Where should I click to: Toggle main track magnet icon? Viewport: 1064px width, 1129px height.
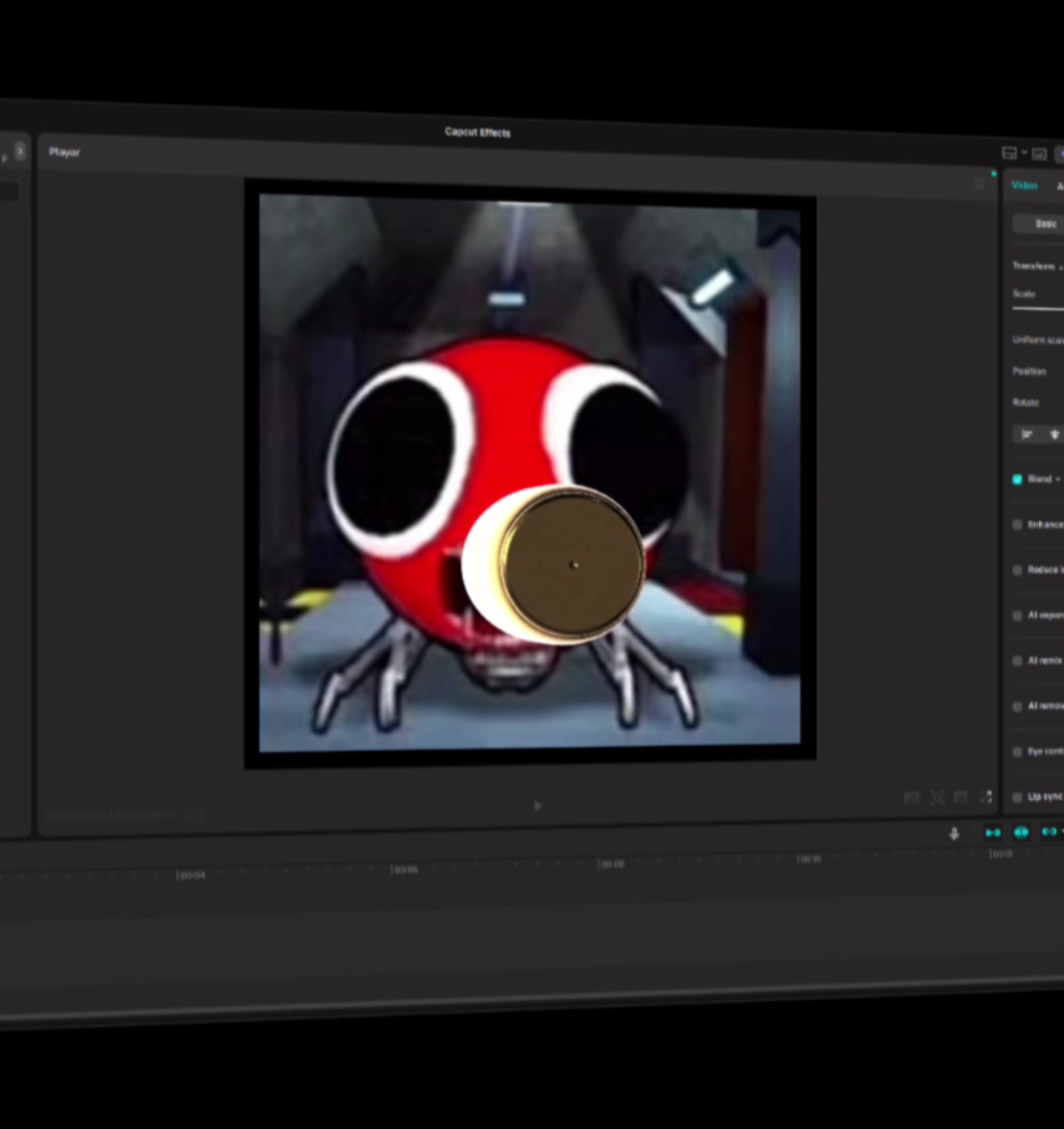(x=993, y=832)
